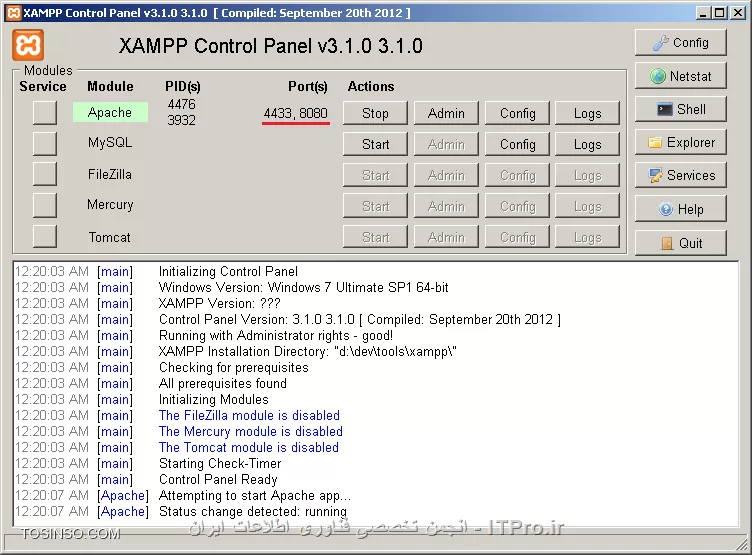Select the green Apache module label
The image size is (753, 555).
(x=110, y=112)
